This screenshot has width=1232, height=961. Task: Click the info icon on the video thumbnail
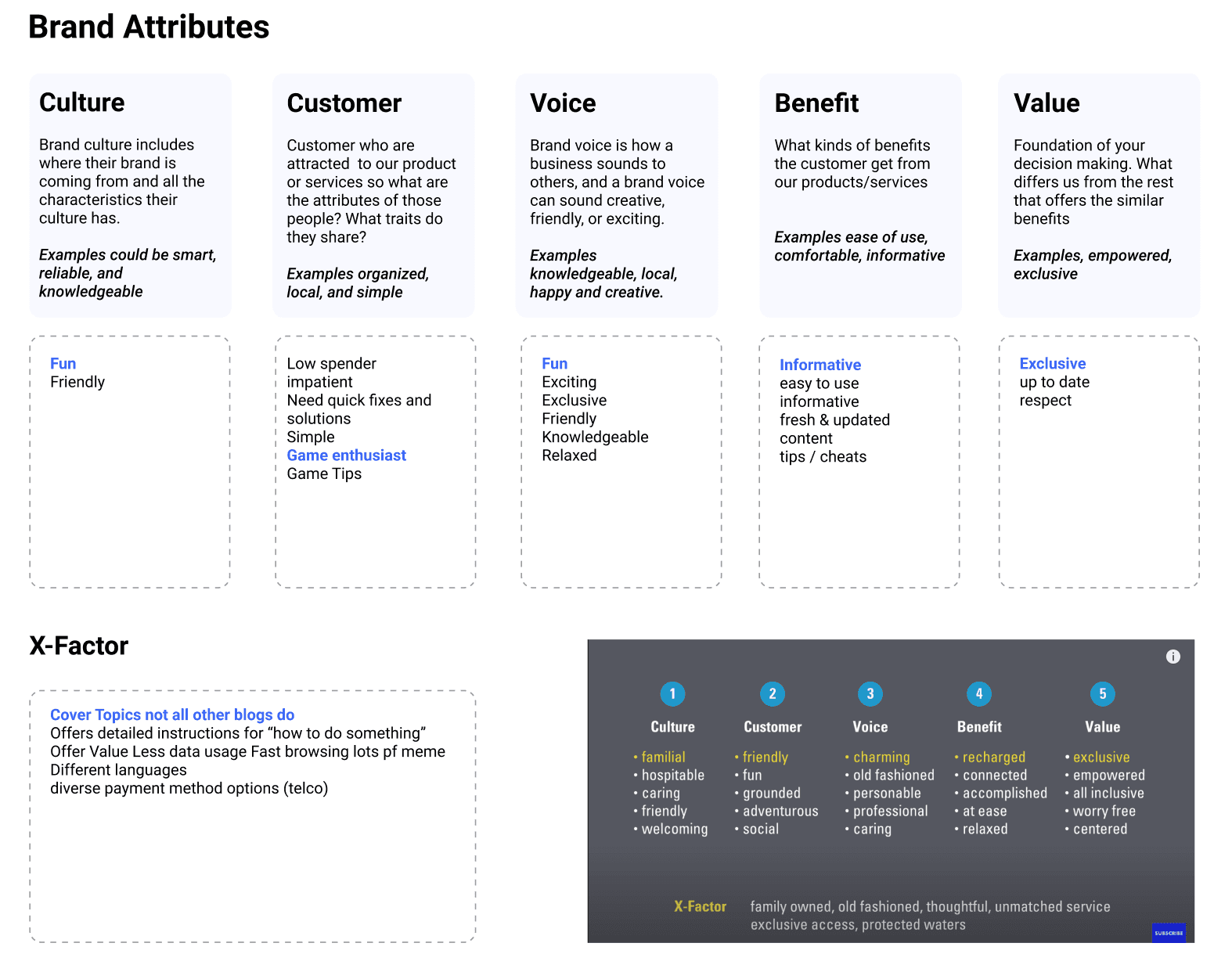click(x=1173, y=657)
